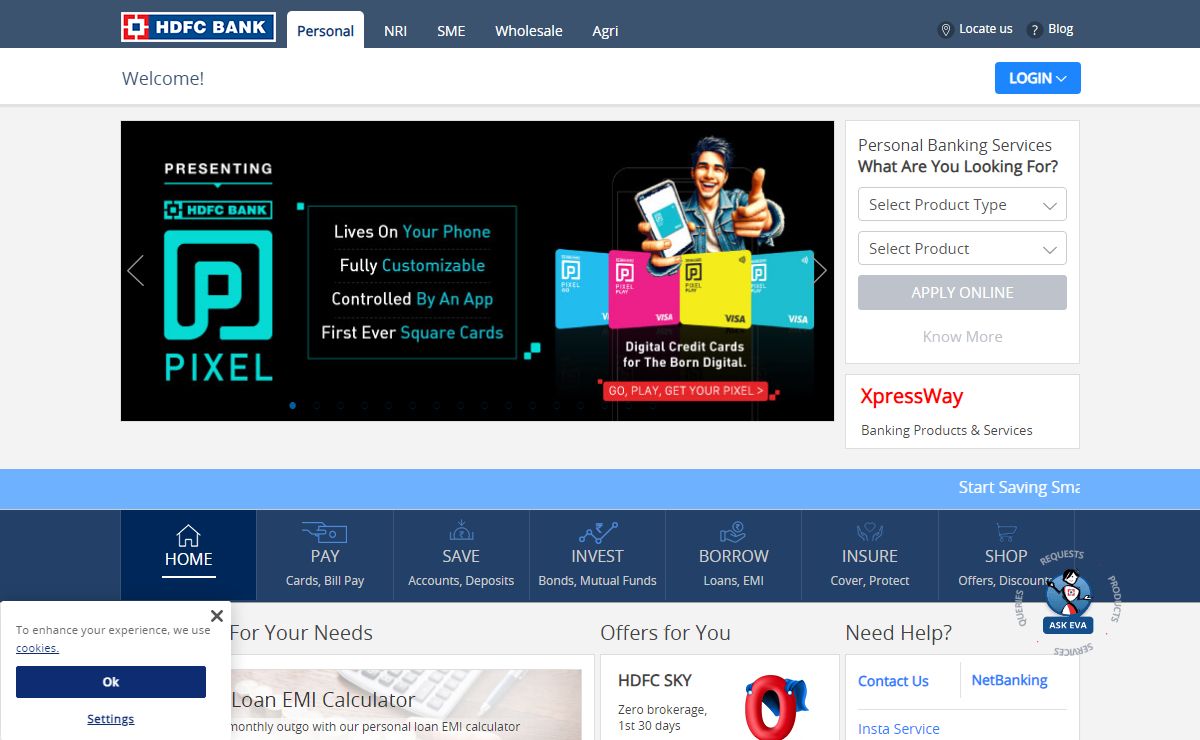Open the XpressWay banking card
This screenshot has height=740, width=1200.
coord(962,411)
